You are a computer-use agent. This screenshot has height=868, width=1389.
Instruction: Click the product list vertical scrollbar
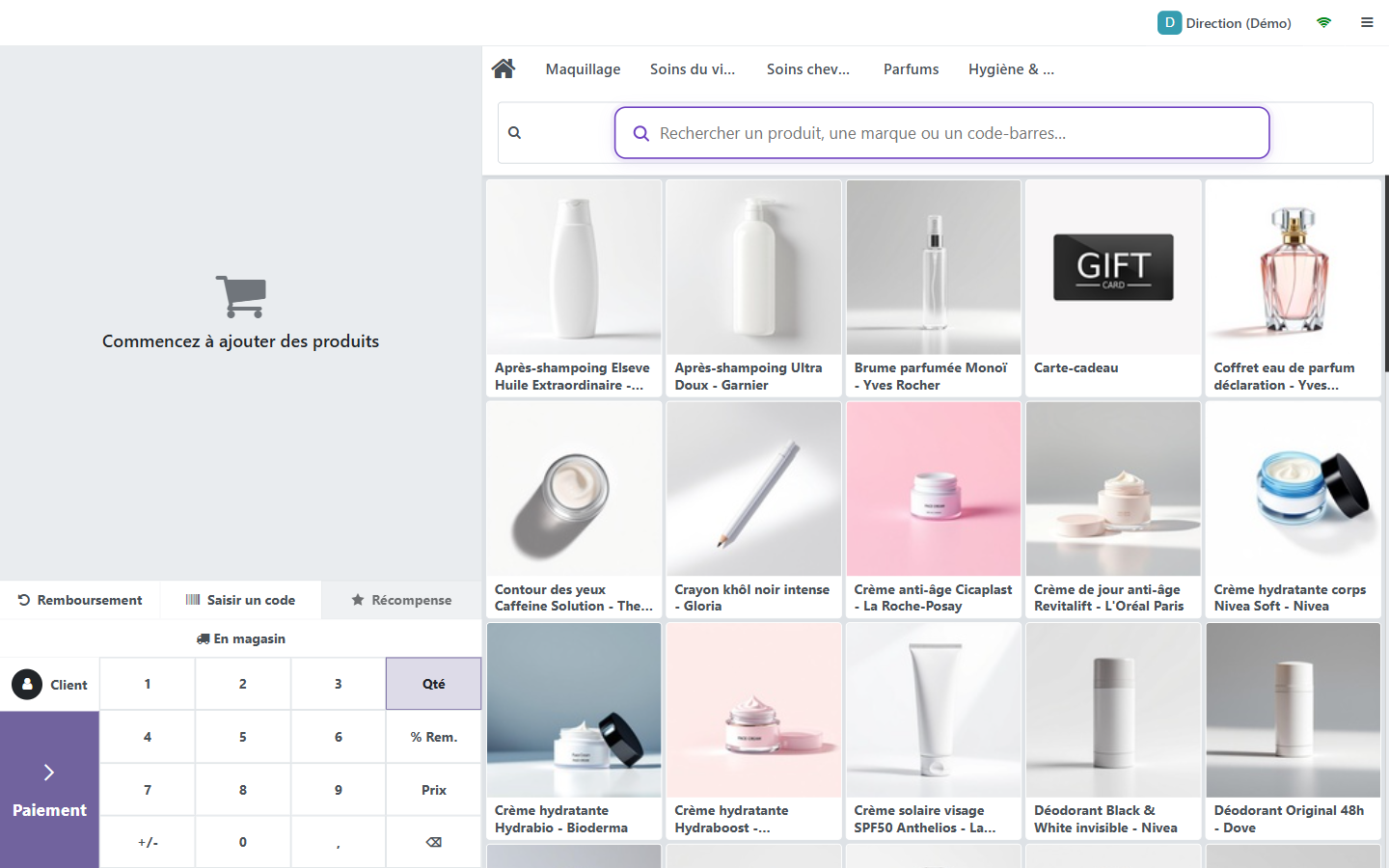click(1386, 274)
